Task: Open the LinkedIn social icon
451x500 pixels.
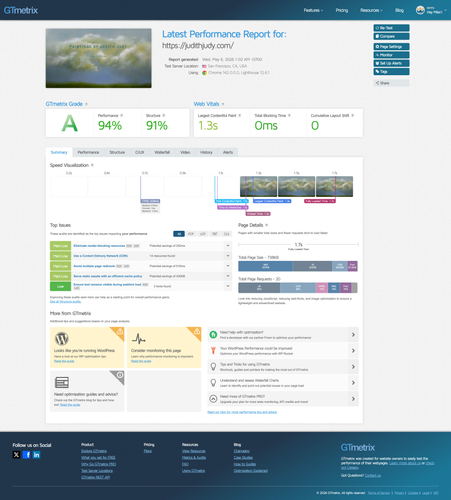Action: [36, 455]
